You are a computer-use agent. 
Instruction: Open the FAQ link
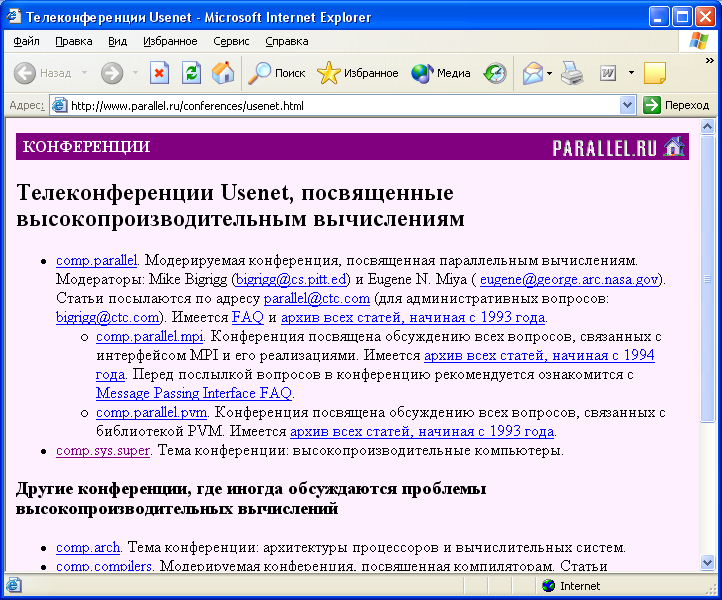[x=248, y=317]
